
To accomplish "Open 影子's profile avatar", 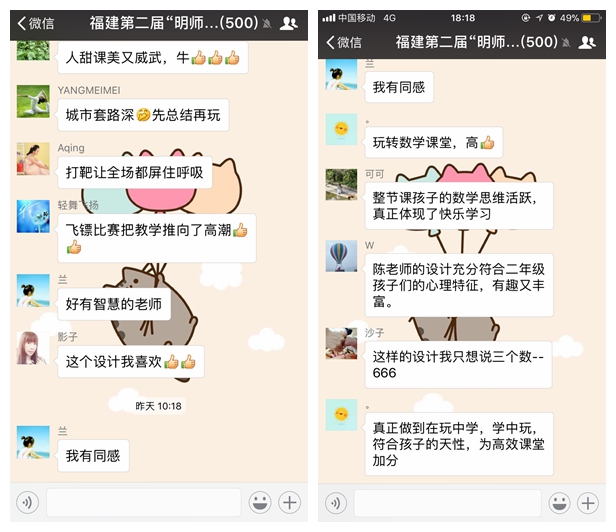I will (x=33, y=348).
